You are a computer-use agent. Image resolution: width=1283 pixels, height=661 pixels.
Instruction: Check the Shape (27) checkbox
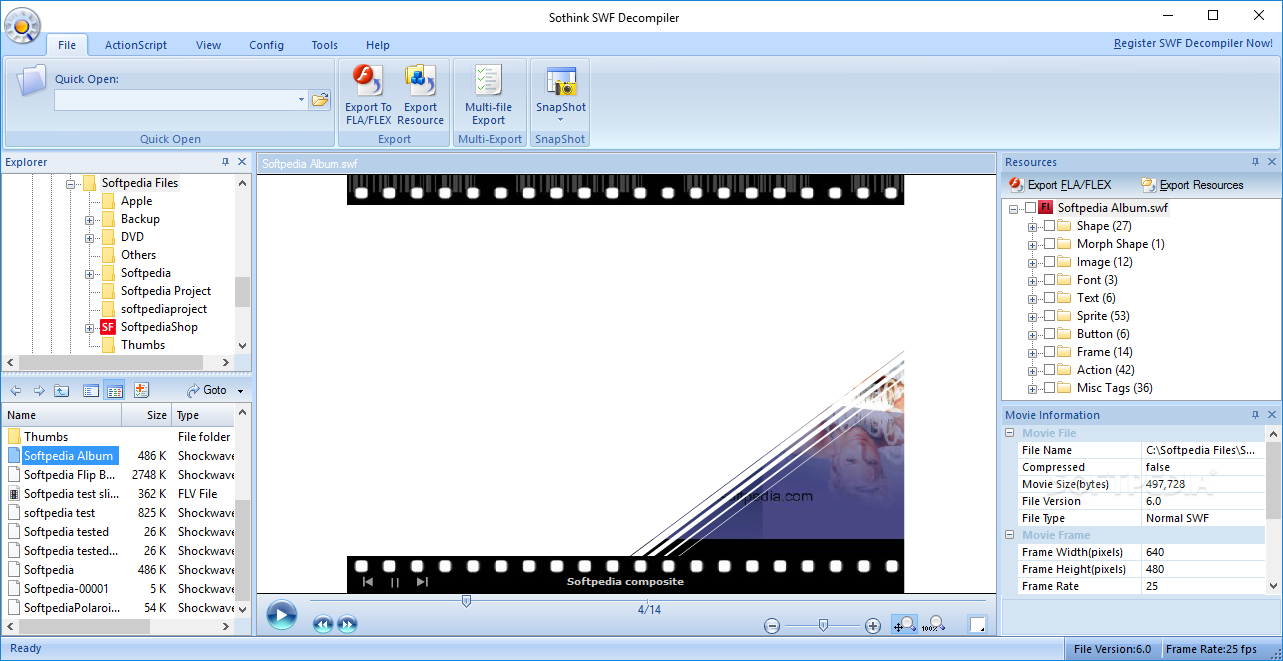pos(1049,226)
